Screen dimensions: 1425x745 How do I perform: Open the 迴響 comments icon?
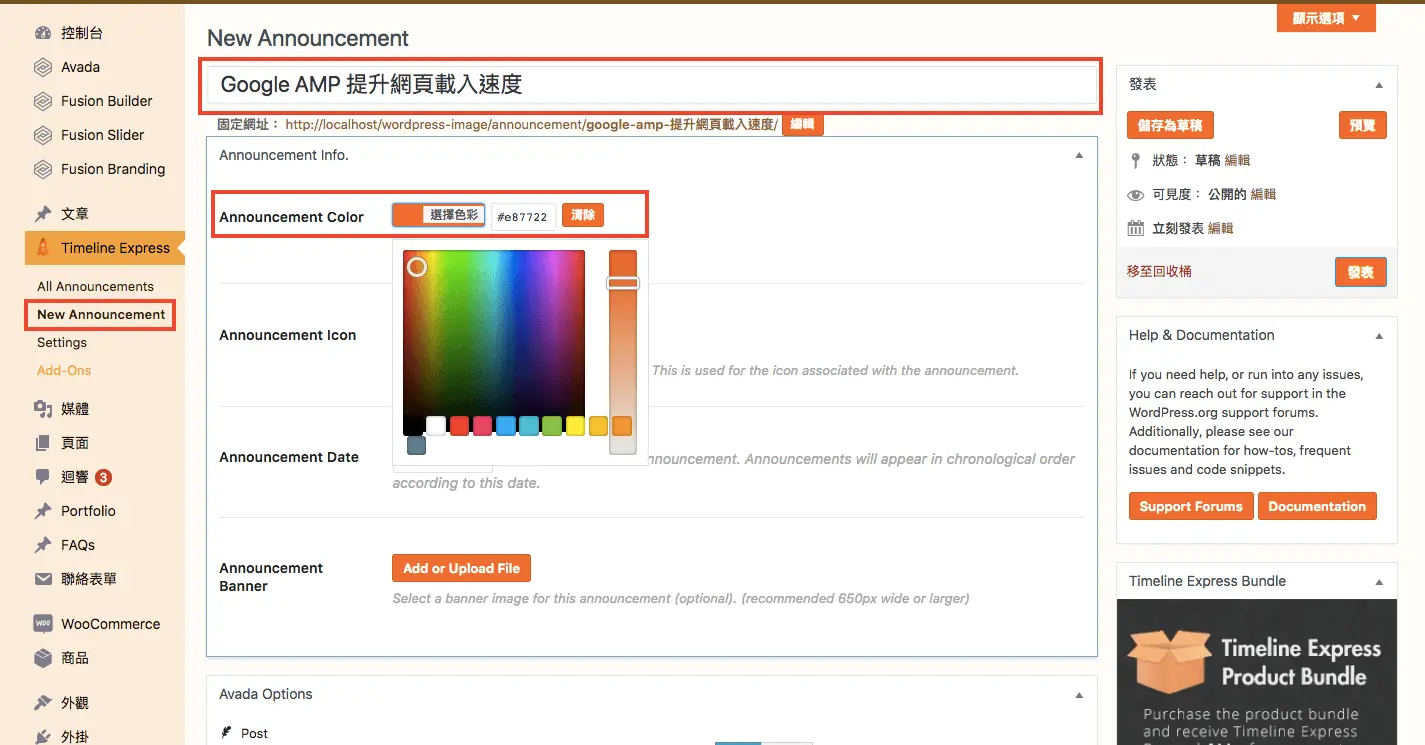(43, 477)
